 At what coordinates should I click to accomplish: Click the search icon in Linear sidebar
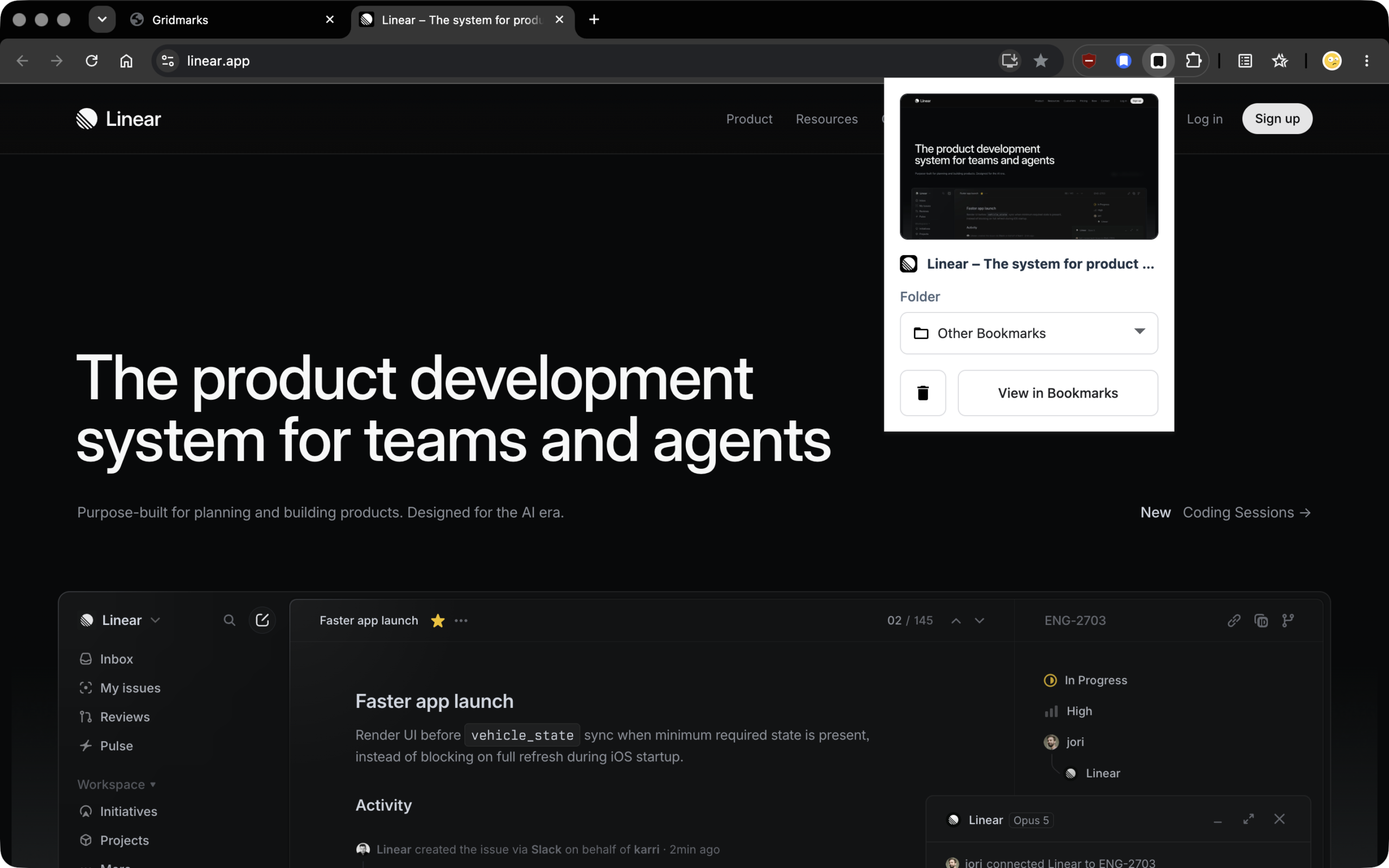point(229,620)
